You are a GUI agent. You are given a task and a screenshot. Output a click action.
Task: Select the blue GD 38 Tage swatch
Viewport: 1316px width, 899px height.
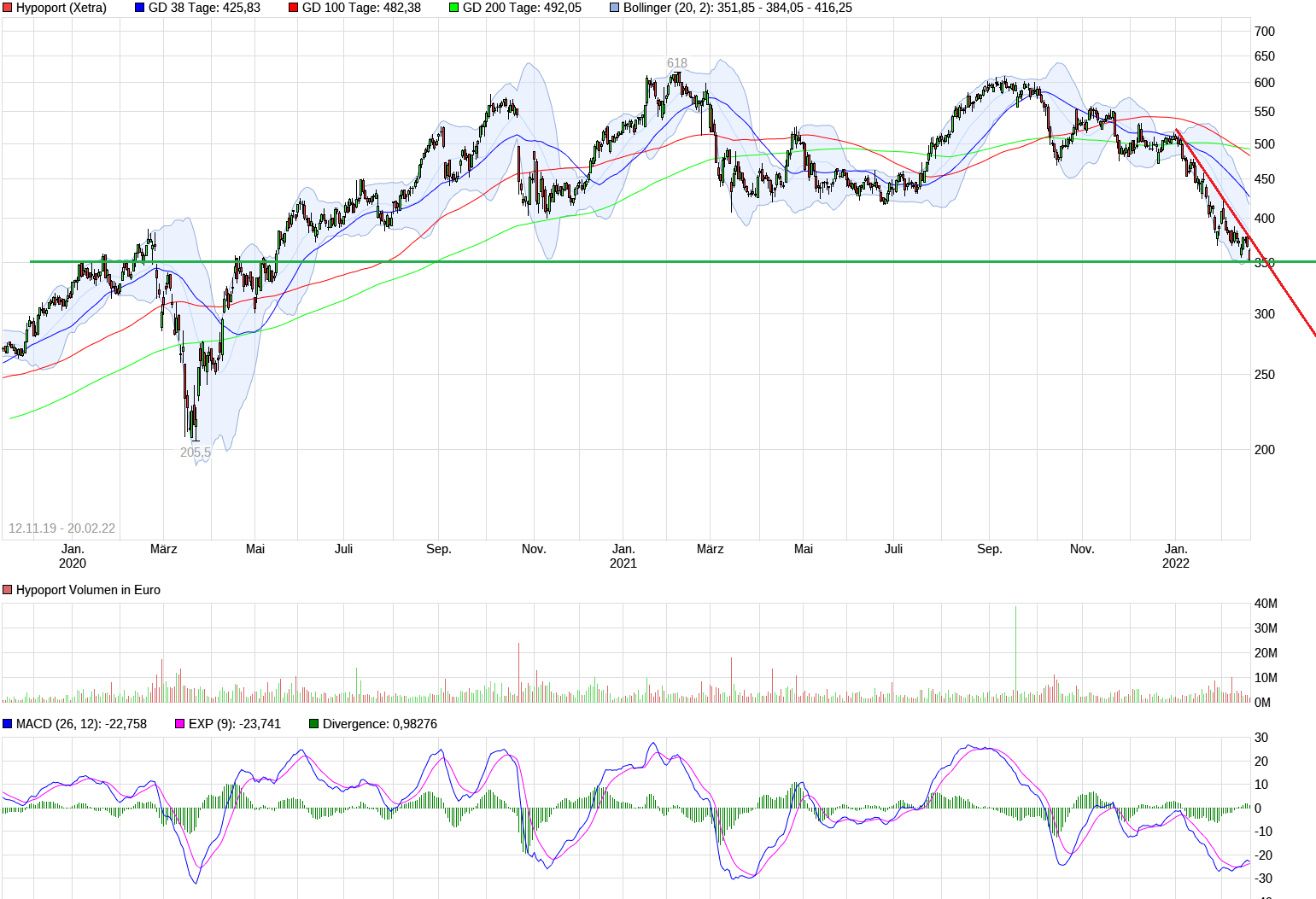(x=140, y=8)
